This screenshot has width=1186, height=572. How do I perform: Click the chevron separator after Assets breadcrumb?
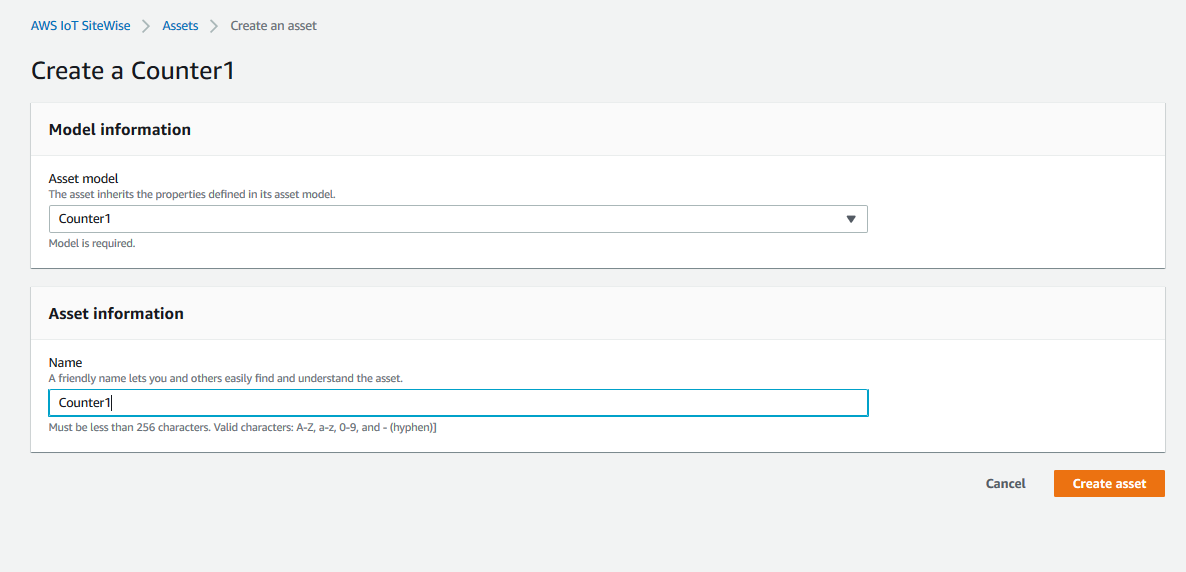pyautogui.click(x=214, y=26)
